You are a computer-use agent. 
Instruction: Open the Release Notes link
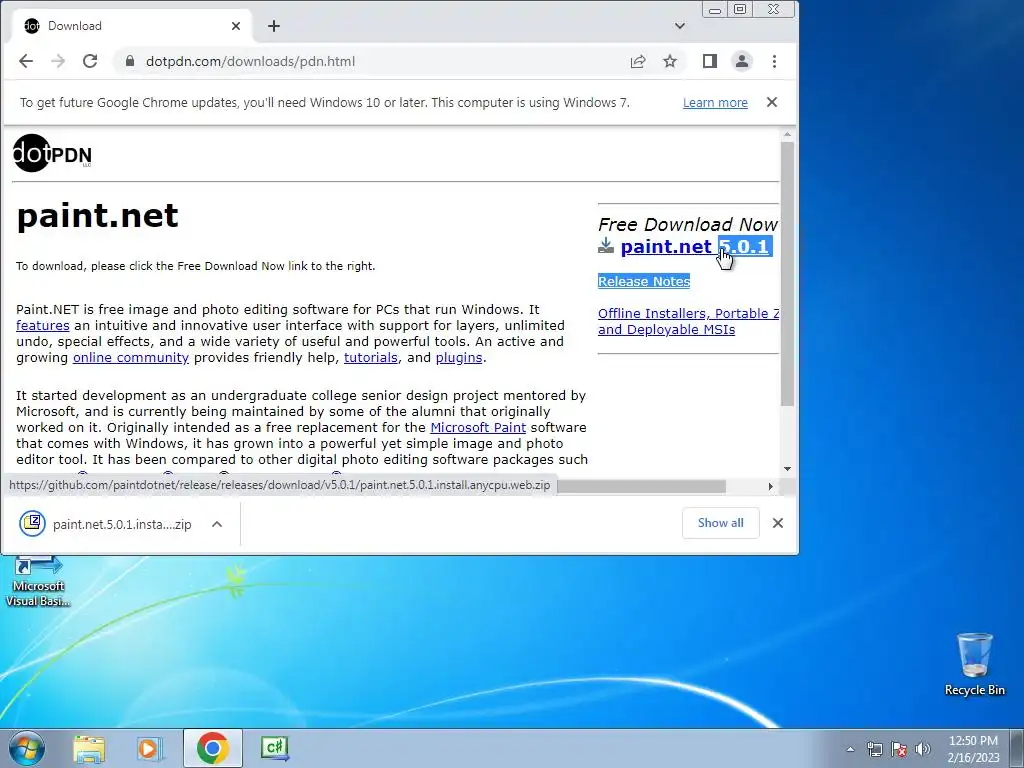pyautogui.click(x=644, y=281)
